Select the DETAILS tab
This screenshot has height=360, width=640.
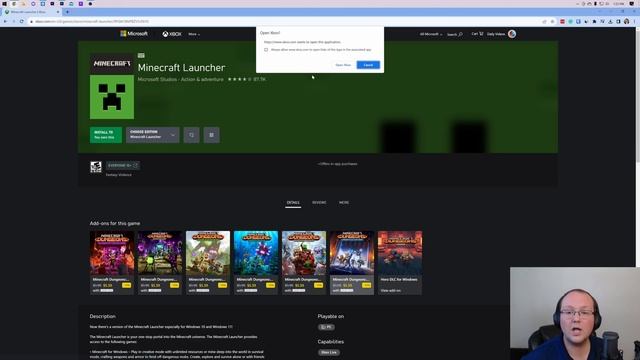[293, 203]
